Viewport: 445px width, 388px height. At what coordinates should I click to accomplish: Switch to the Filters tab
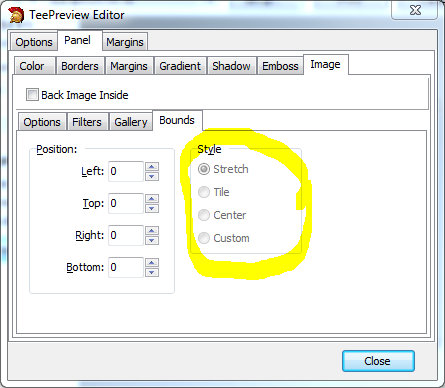87,122
